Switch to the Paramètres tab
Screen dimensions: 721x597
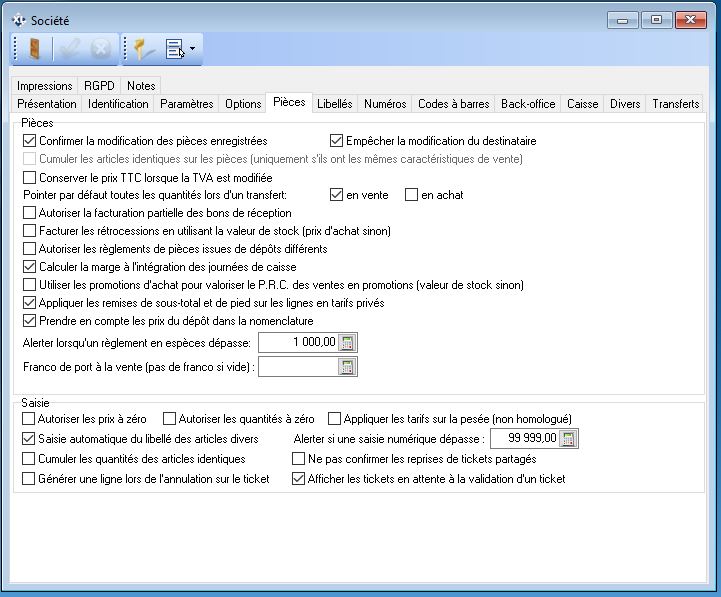187,104
